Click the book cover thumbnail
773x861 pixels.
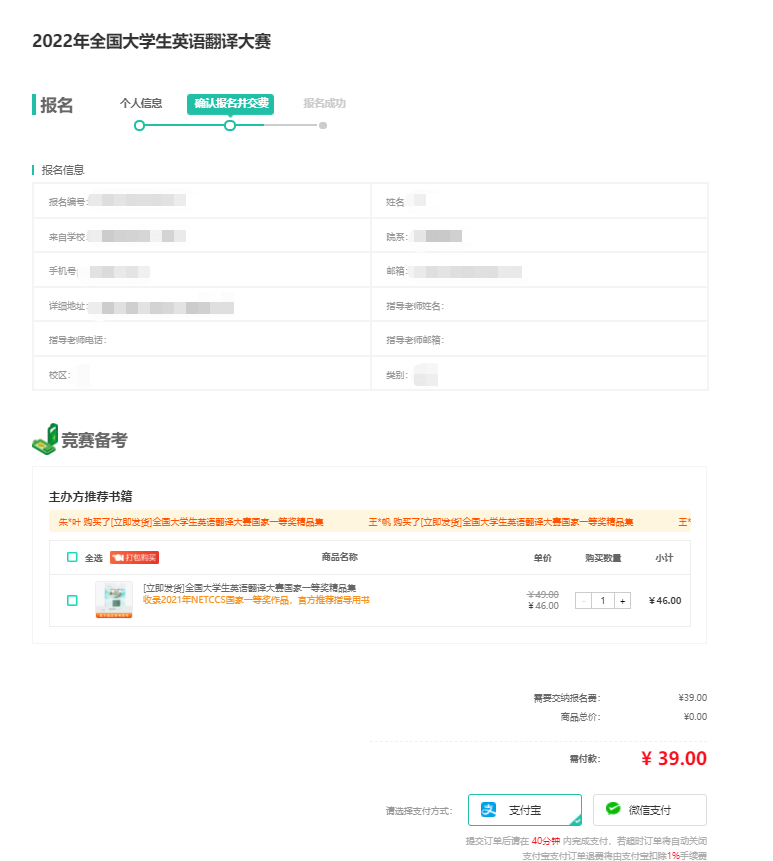pyautogui.click(x=113, y=600)
